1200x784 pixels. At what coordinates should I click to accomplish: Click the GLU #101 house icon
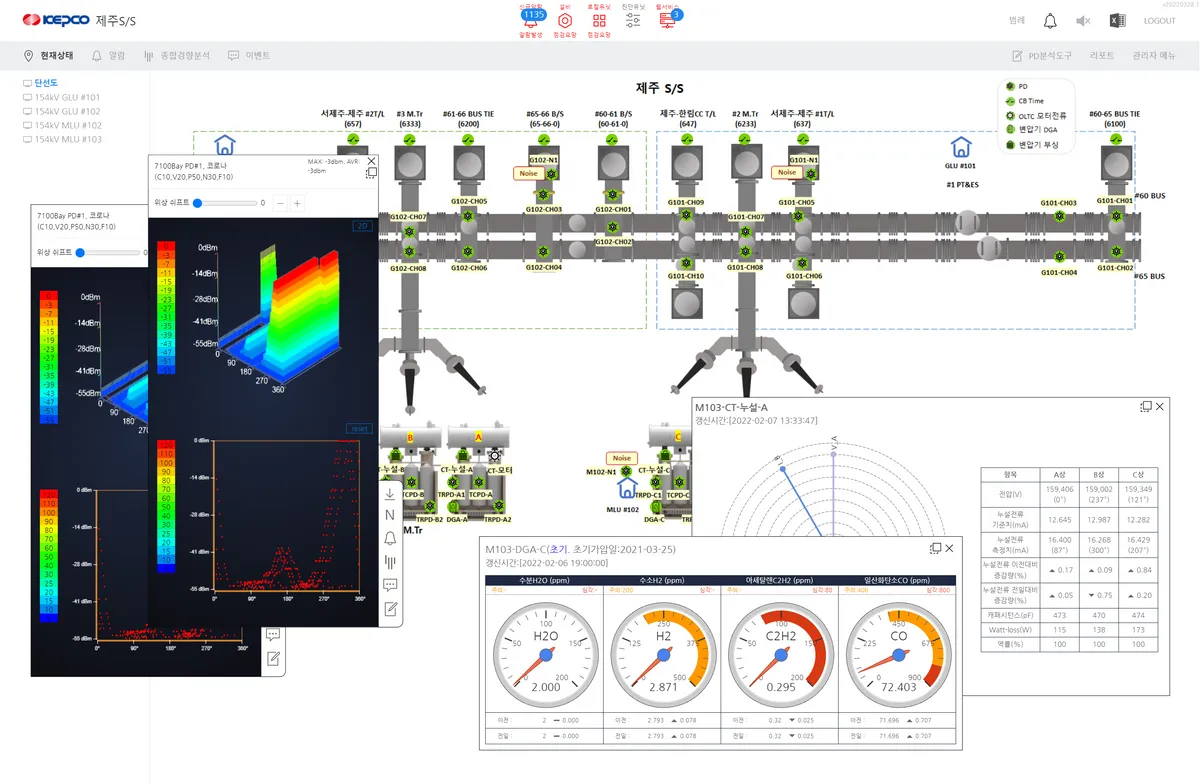click(960, 148)
